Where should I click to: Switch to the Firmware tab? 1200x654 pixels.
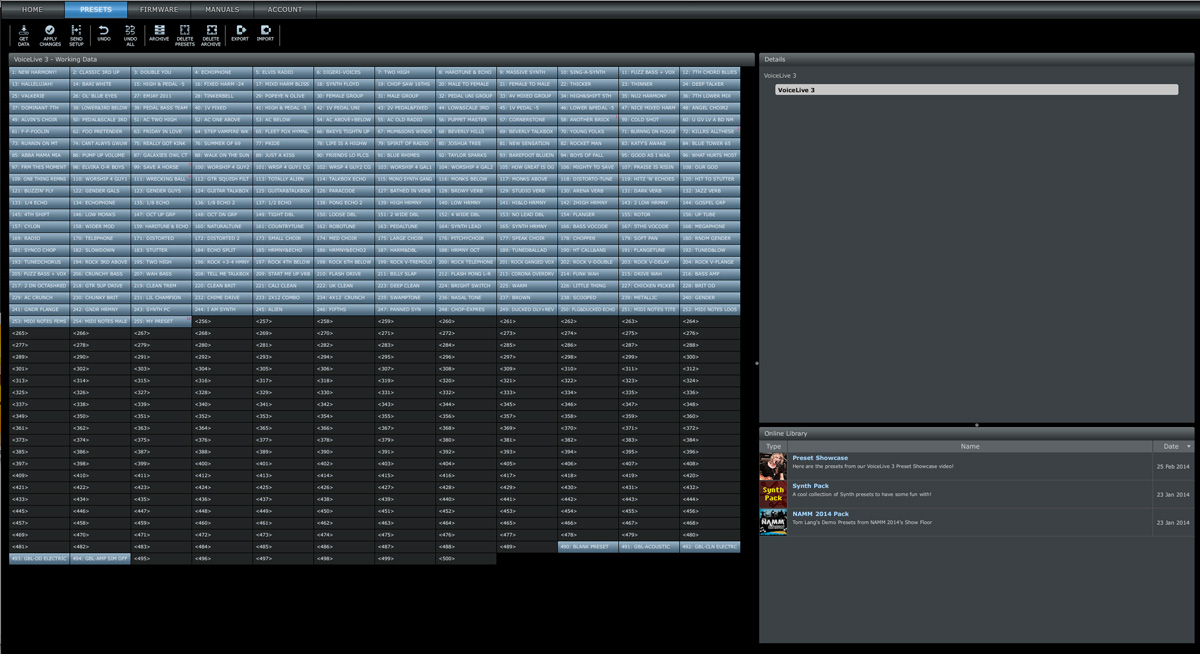pyautogui.click(x=159, y=9)
